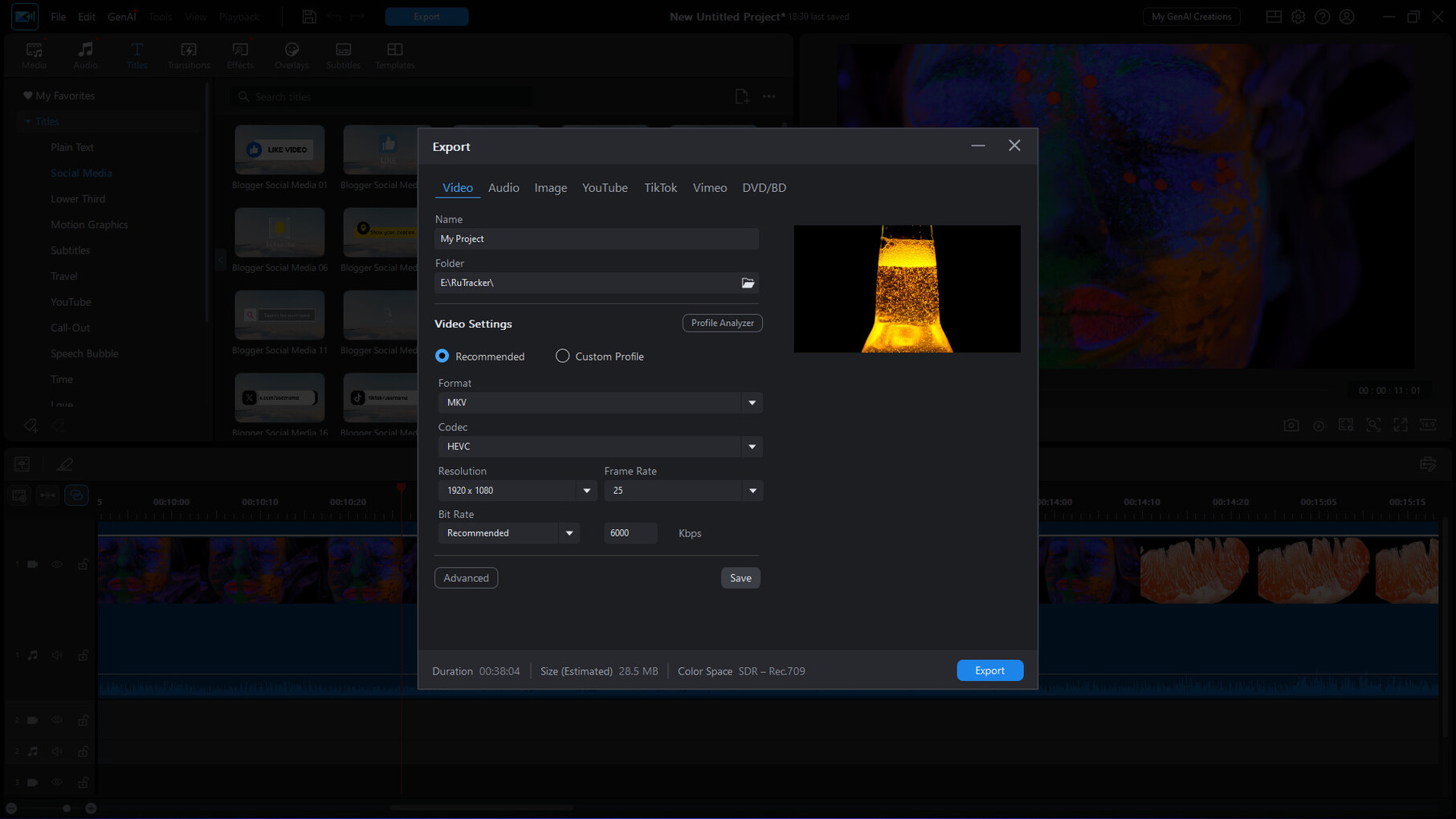
Task: Toggle visibility eye of video track 1
Action: point(57,564)
